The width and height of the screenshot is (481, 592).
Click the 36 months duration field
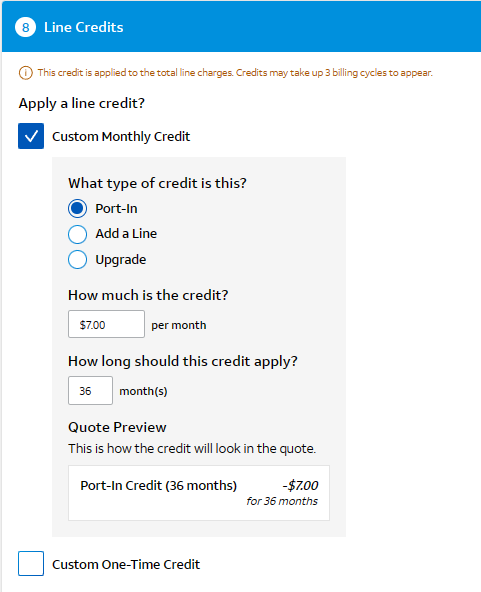click(90, 390)
